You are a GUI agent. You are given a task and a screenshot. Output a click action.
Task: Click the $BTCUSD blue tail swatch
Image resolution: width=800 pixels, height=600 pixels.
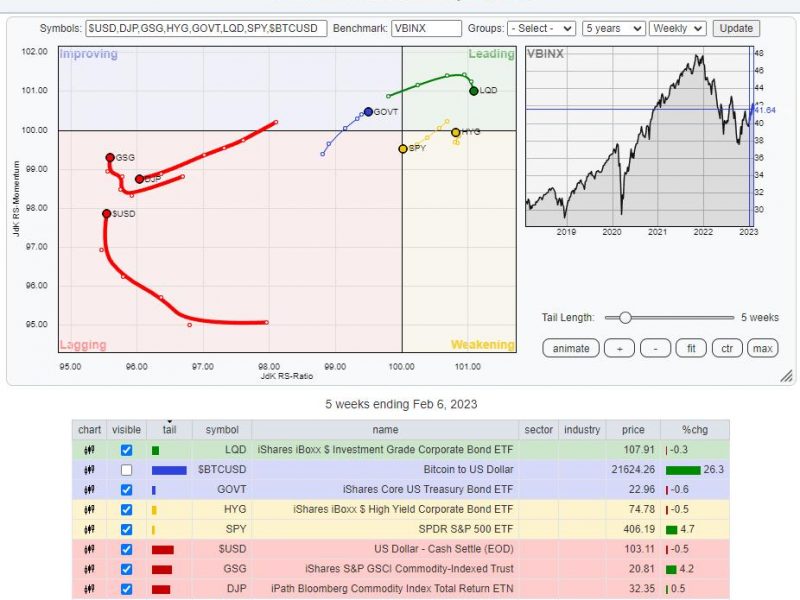(x=169, y=470)
